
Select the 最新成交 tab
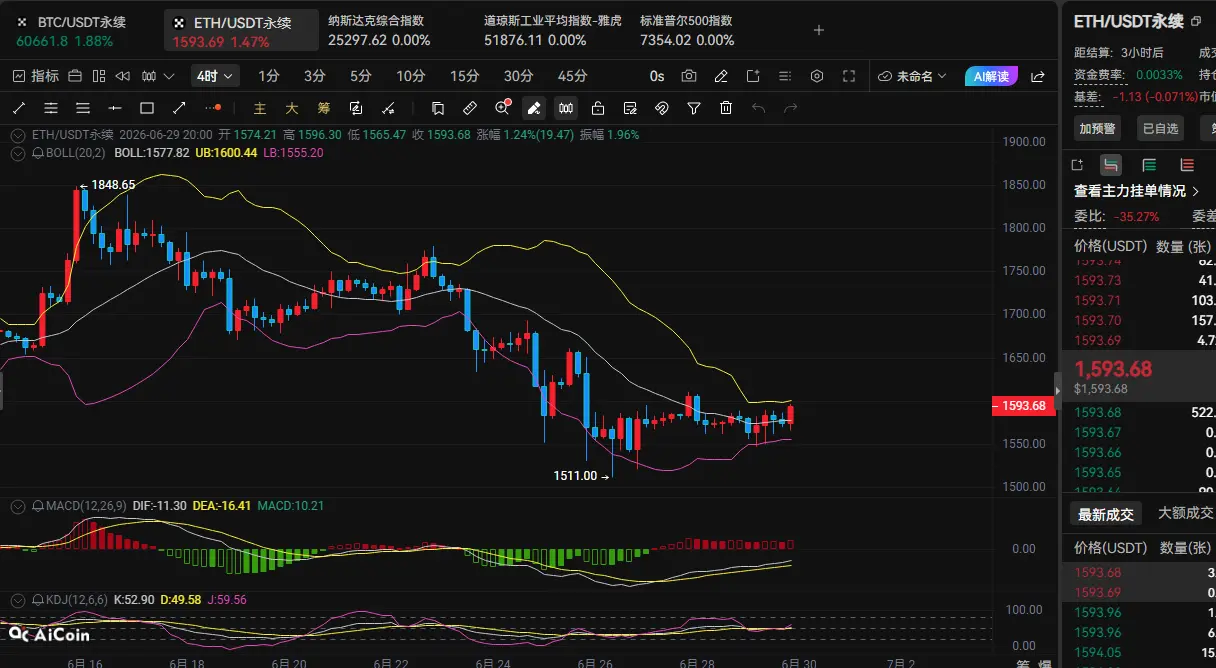coord(1105,514)
